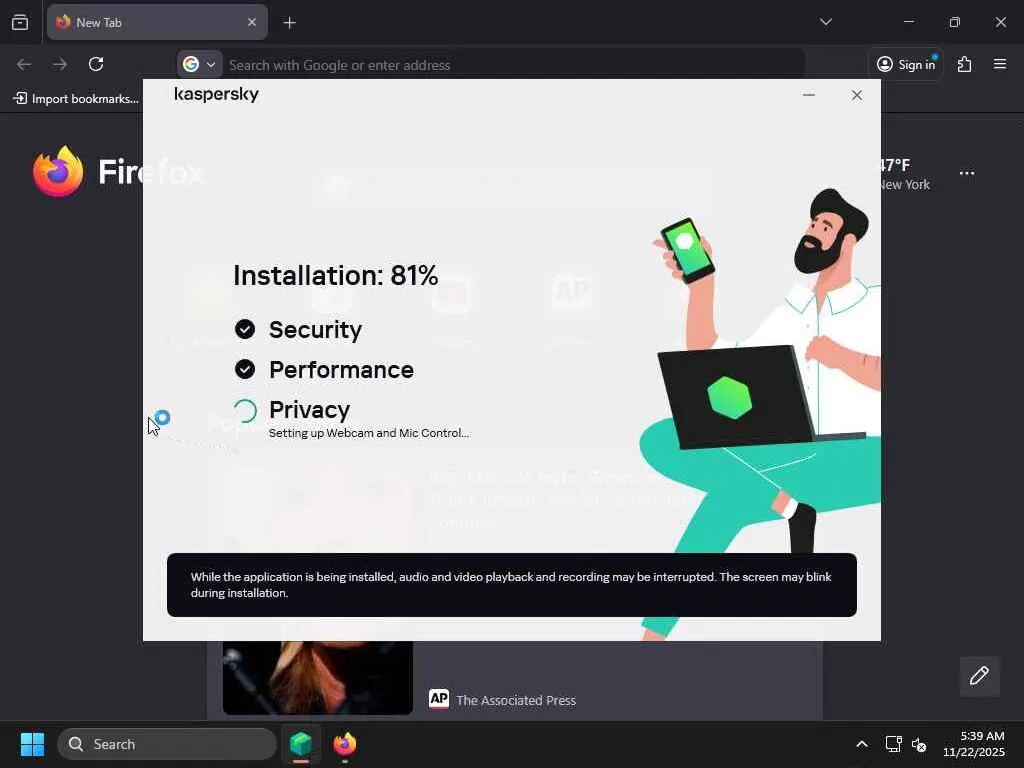Screen dimensions: 1024x768
Task: Reload the current page
Action: pyautogui.click(x=96, y=64)
